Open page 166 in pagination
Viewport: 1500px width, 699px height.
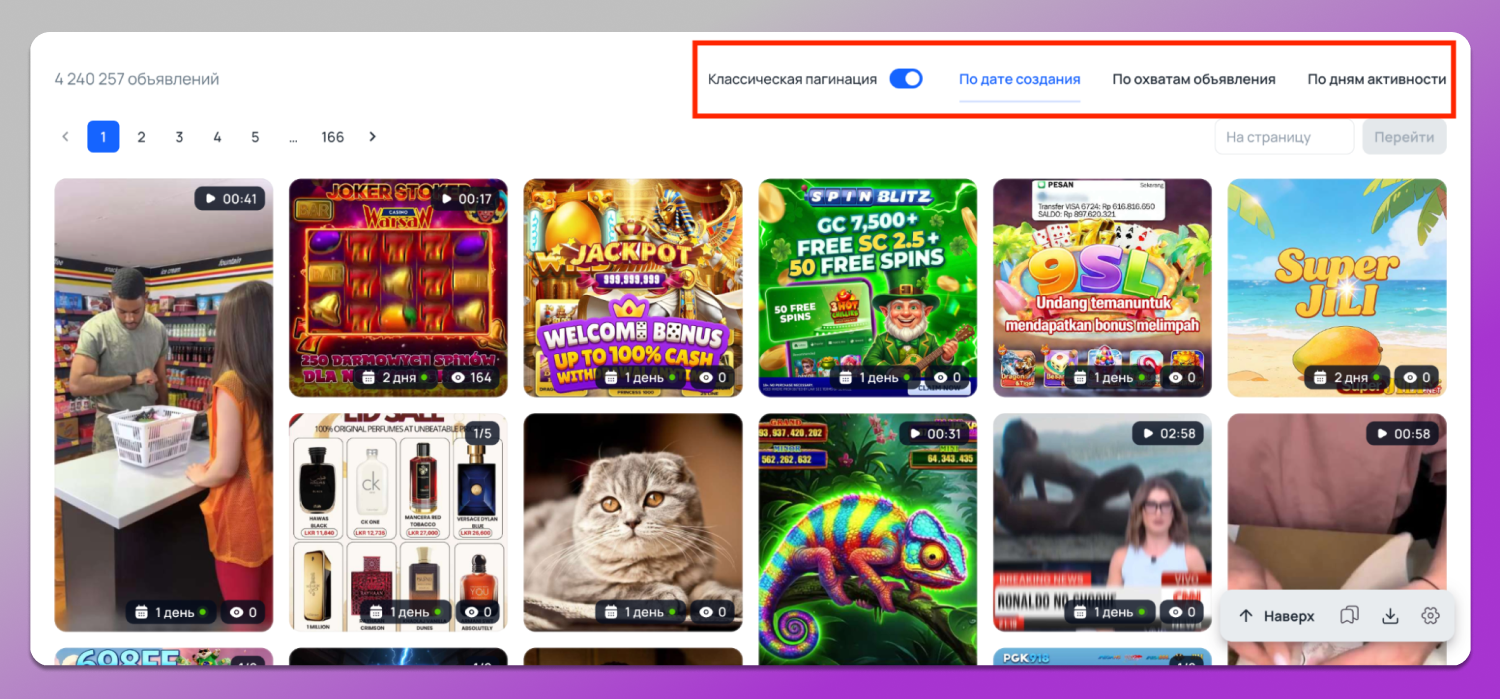pos(332,137)
